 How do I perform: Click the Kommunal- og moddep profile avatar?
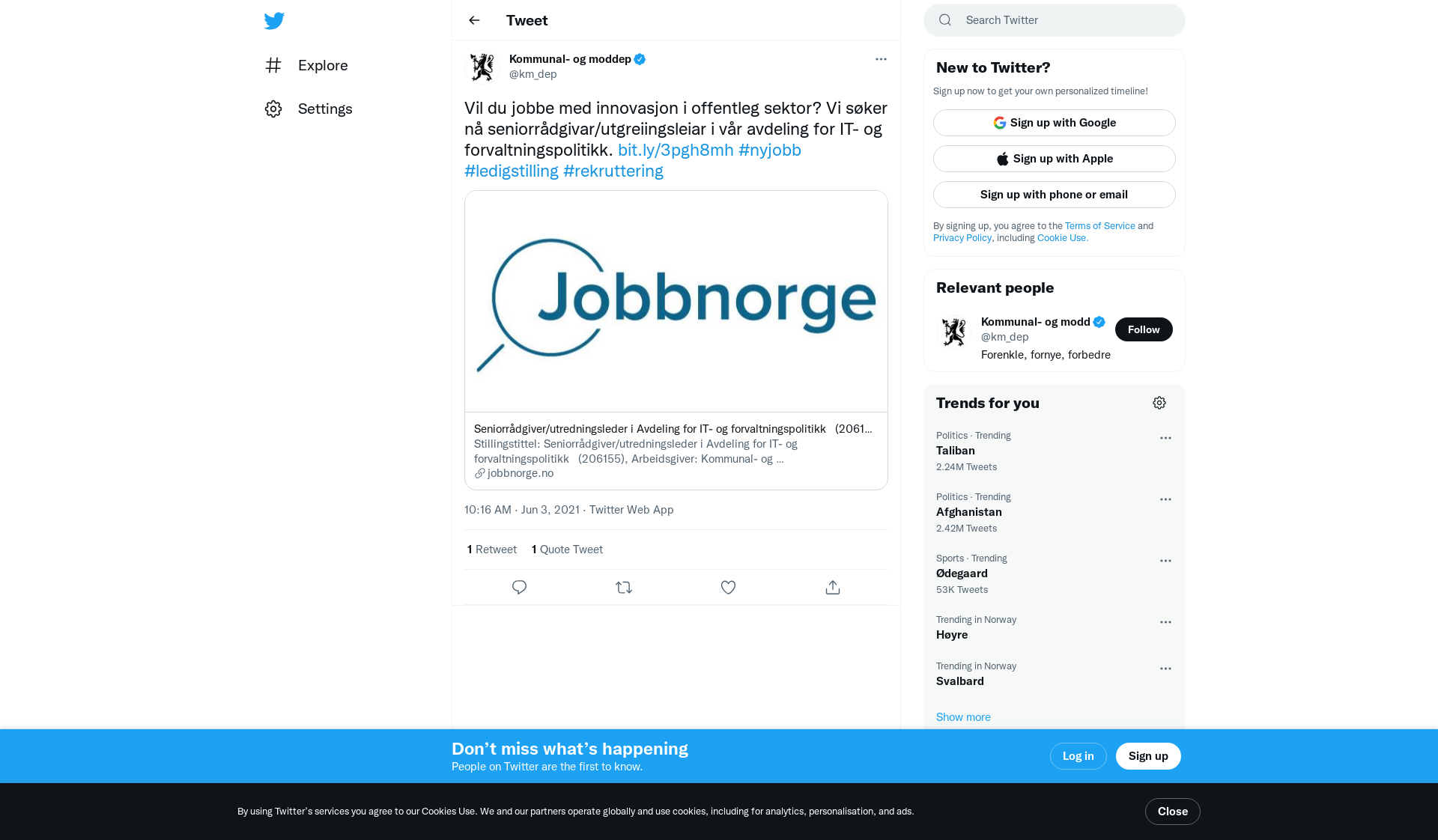click(x=482, y=67)
